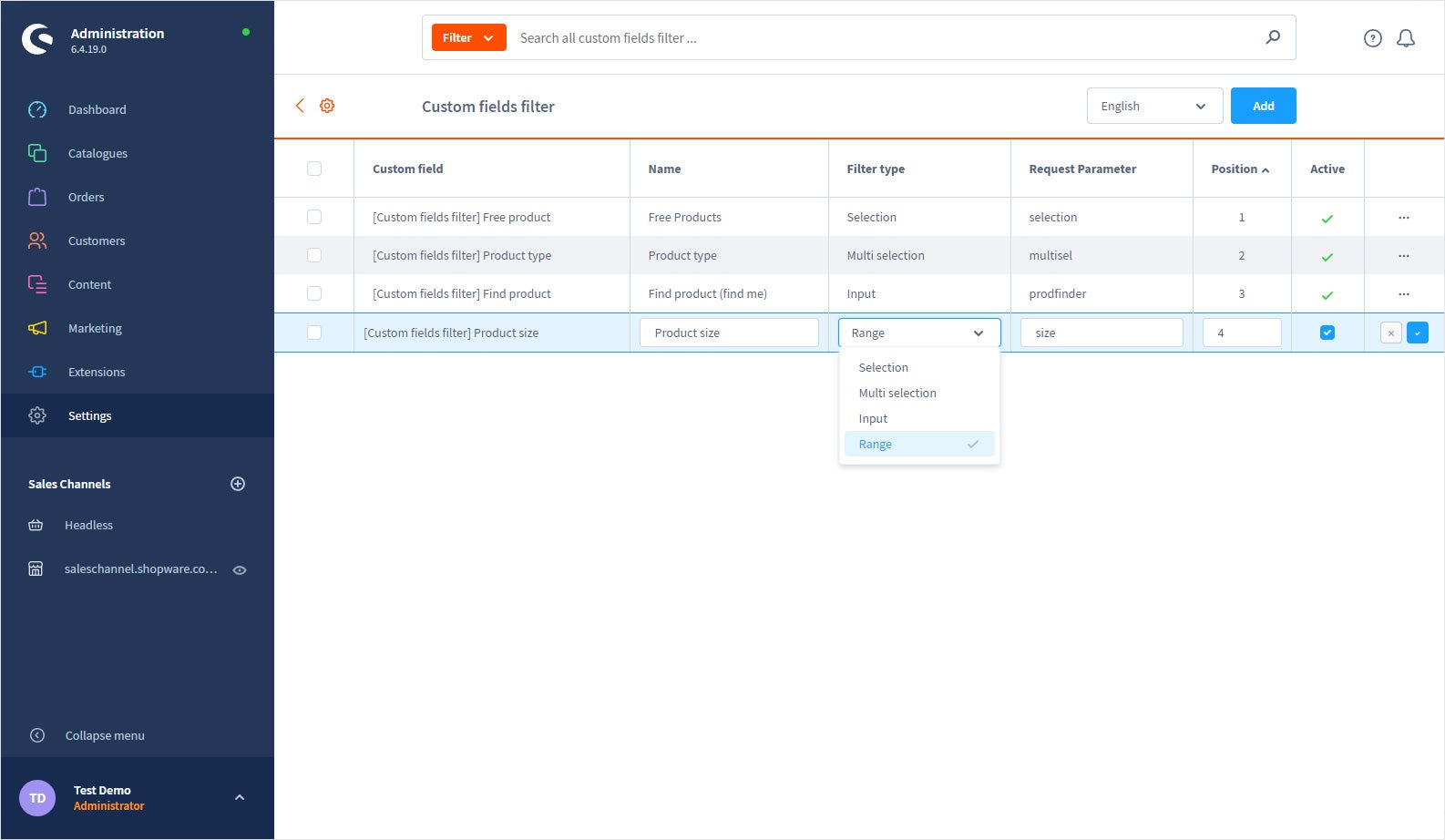The width and height of the screenshot is (1445, 840).
Task: Check the Free product row checkbox
Action: (314, 217)
